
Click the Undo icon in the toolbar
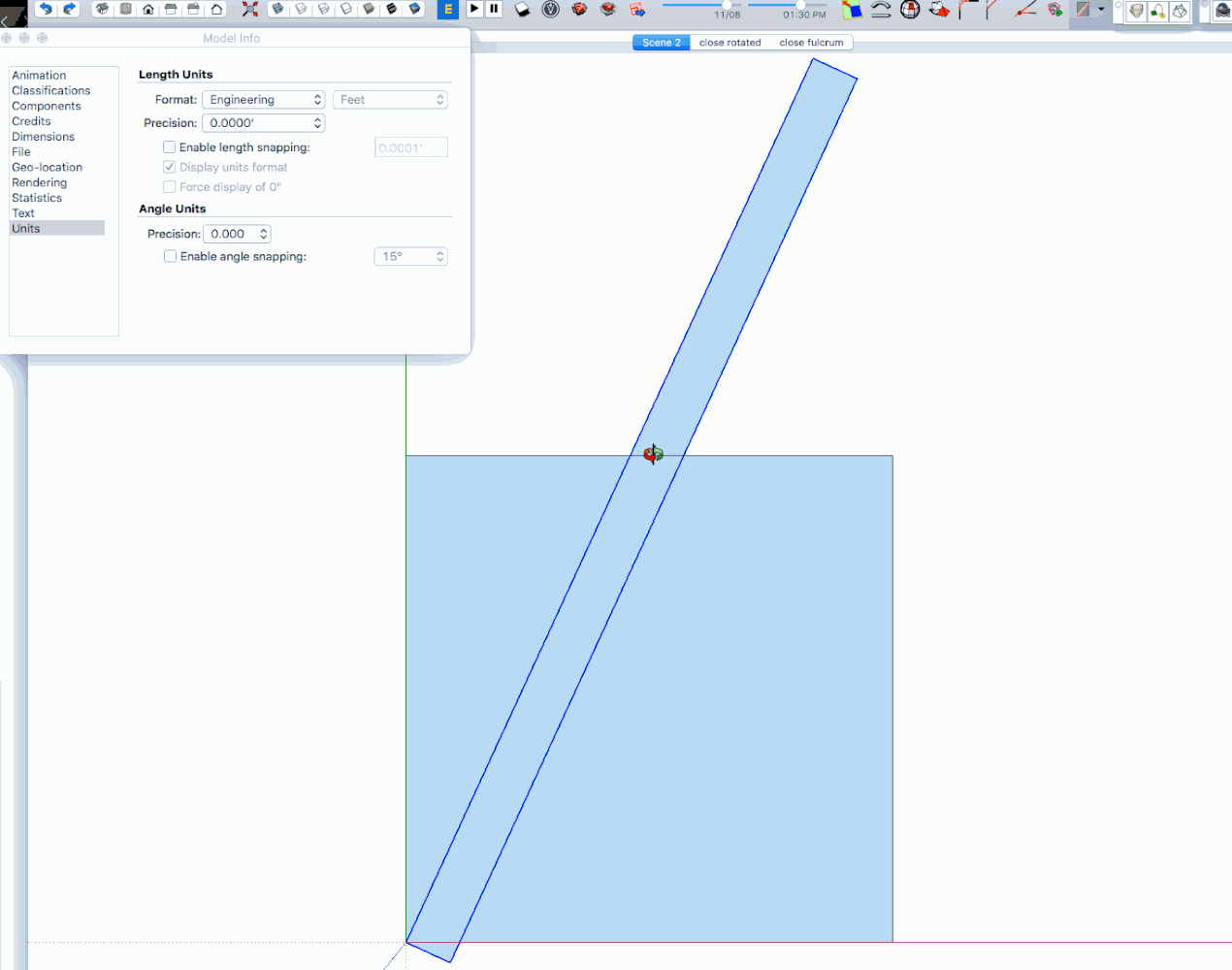(46, 10)
